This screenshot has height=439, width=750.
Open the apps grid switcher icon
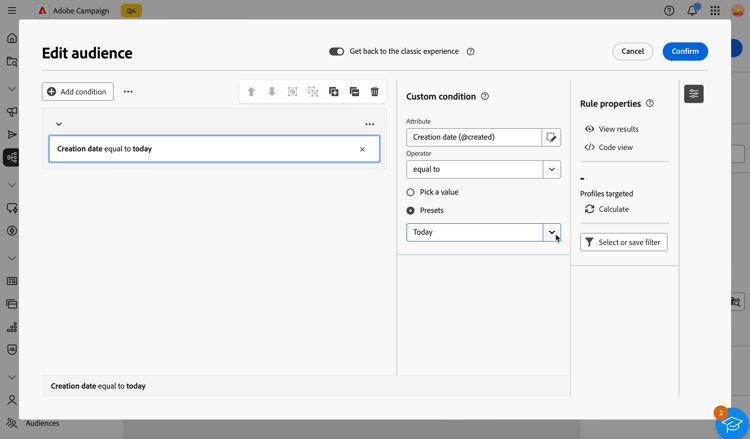pyautogui.click(x=715, y=11)
